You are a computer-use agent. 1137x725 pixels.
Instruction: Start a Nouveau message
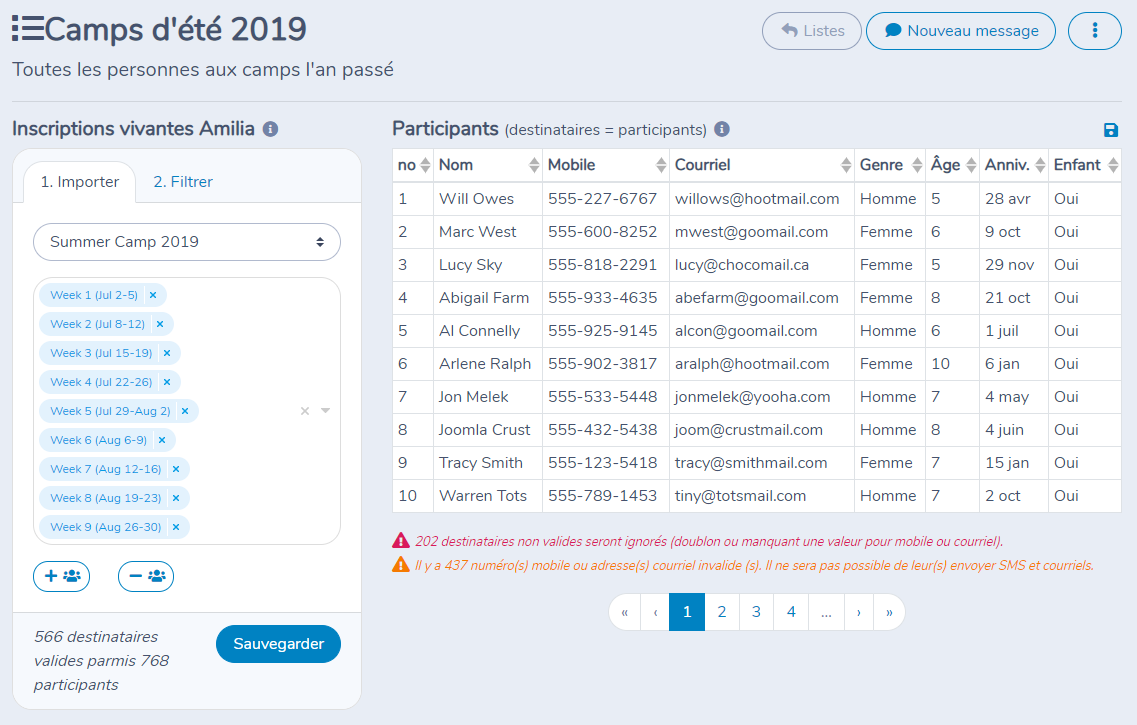(x=961, y=31)
